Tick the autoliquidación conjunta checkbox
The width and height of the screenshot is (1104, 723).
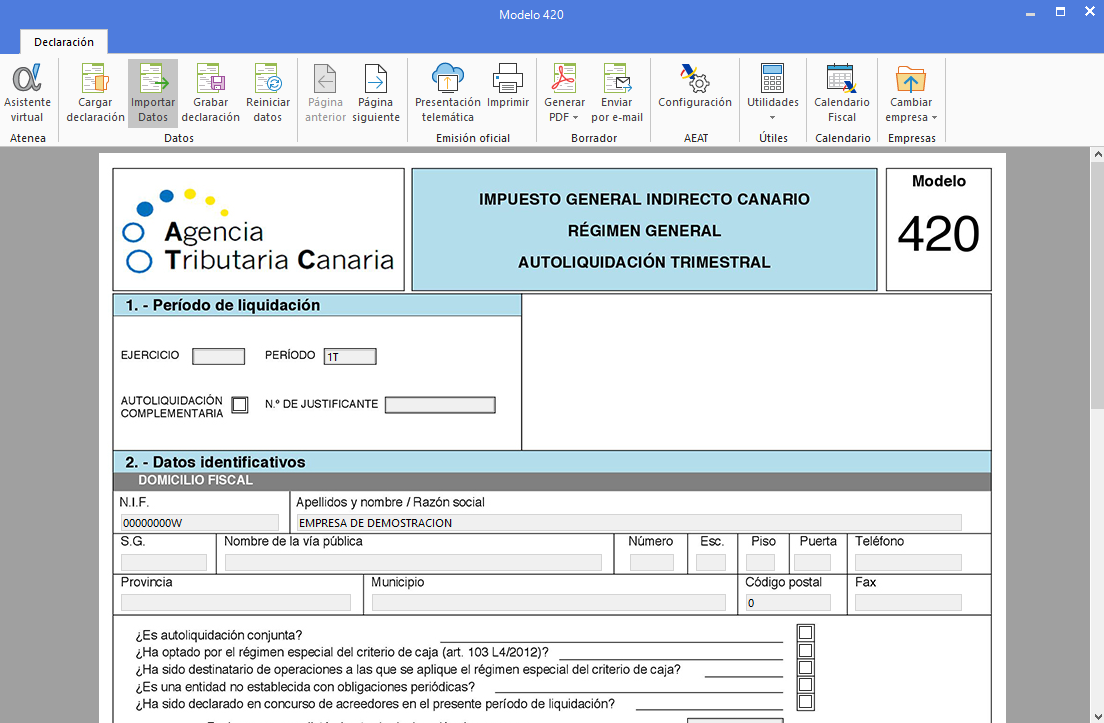coord(805,633)
